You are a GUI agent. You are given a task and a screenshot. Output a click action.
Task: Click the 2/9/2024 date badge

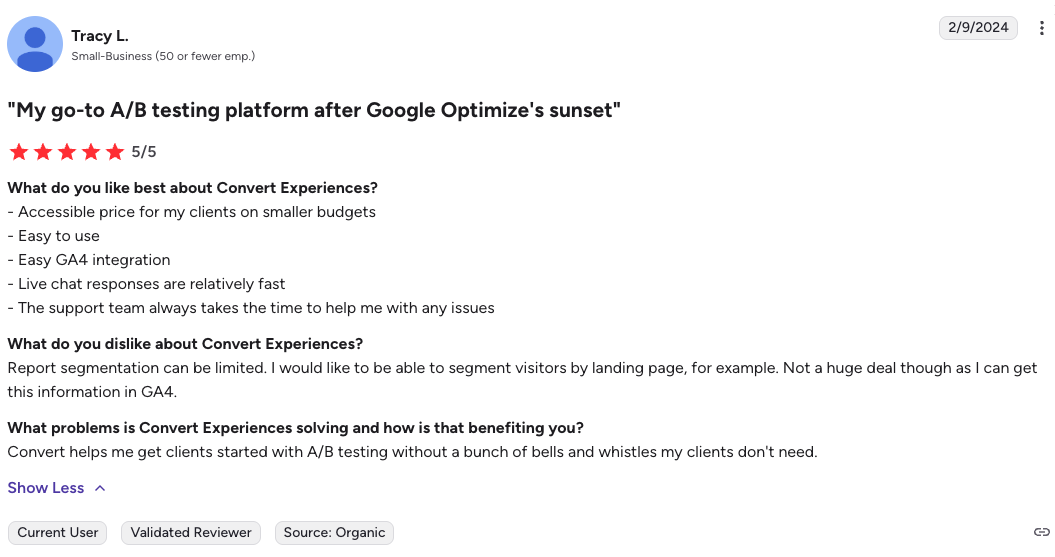pyautogui.click(x=978, y=28)
